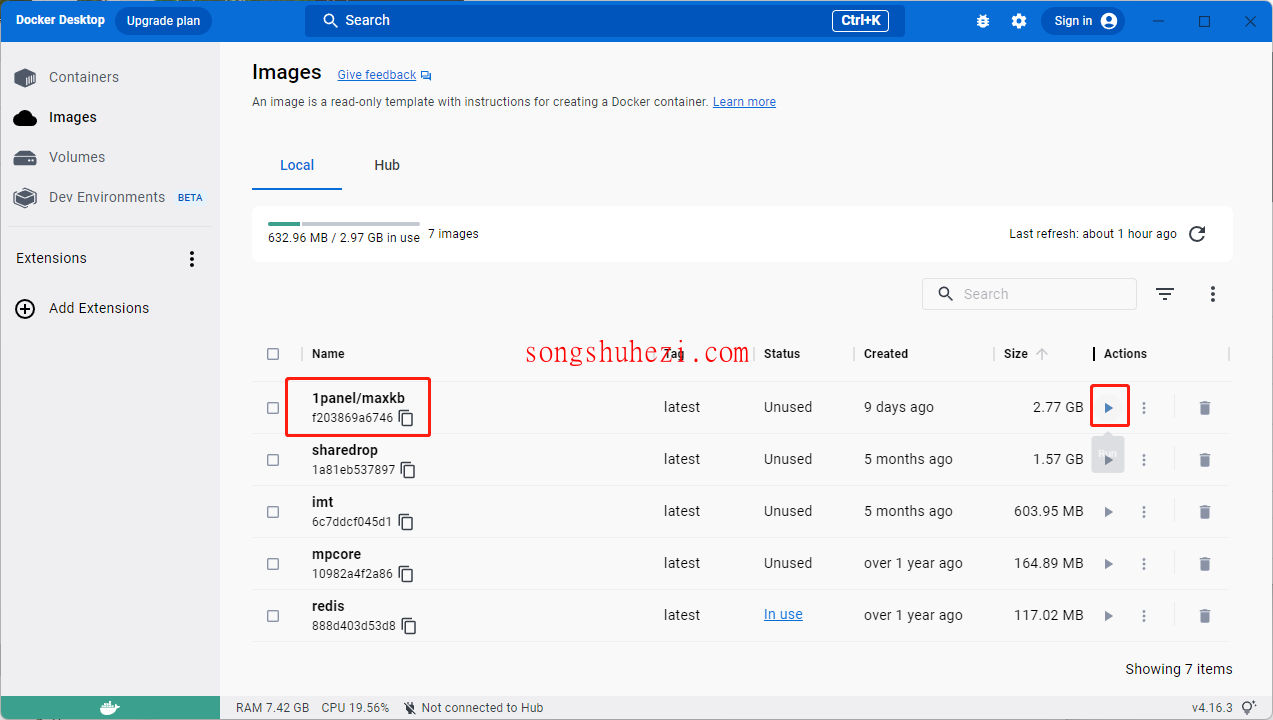Viewport: 1273px width, 720px height.
Task: Select all images checkbox in header
Action: click(273, 354)
